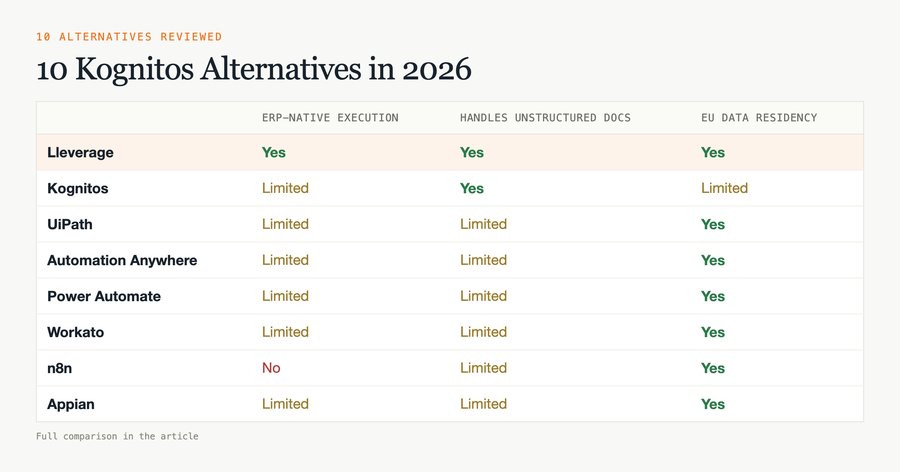This screenshot has height=472, width=900.
Task: Click UiPath ERP-Native Execution Limited value
Action: 285,225
